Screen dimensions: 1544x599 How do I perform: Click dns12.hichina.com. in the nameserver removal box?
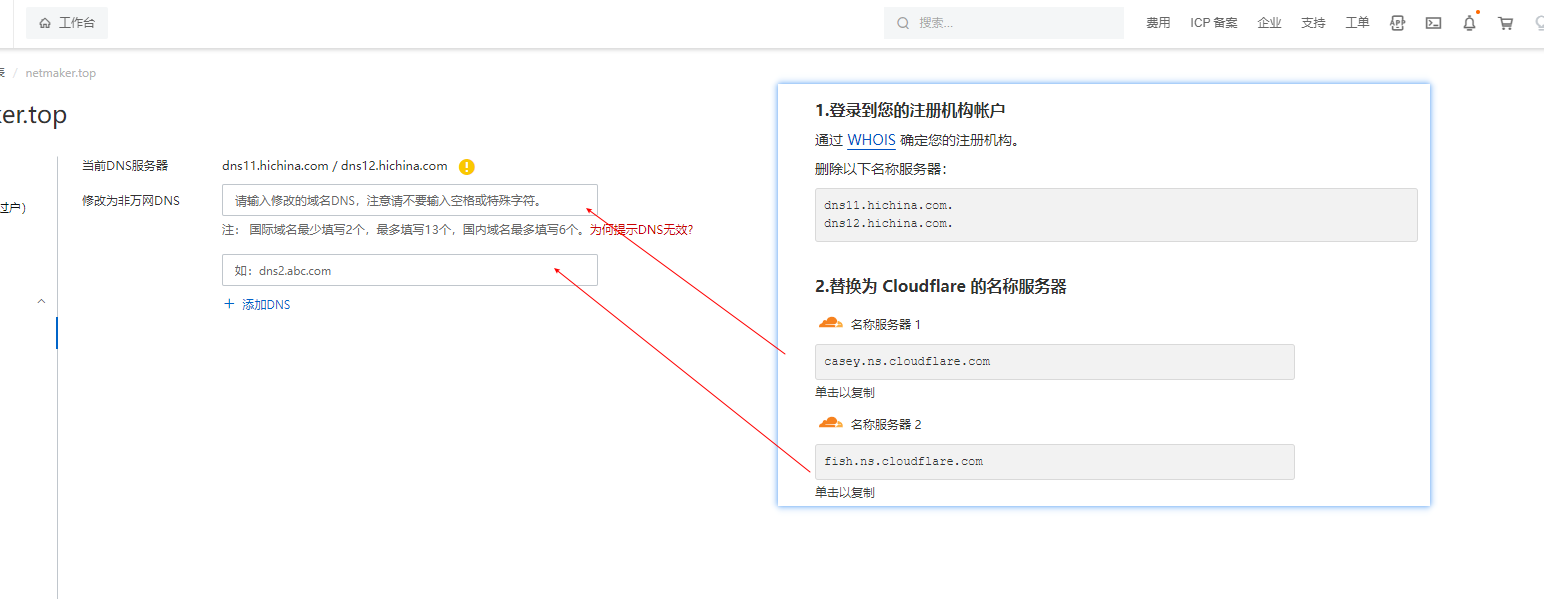(x=888, y=223)
